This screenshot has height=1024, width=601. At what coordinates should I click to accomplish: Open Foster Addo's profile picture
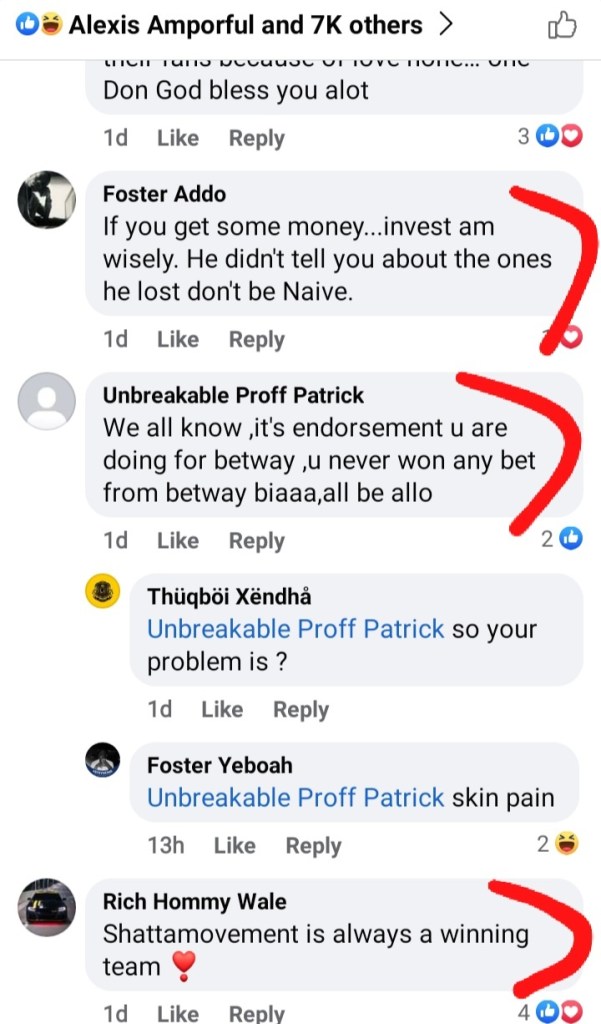[46, 199]
